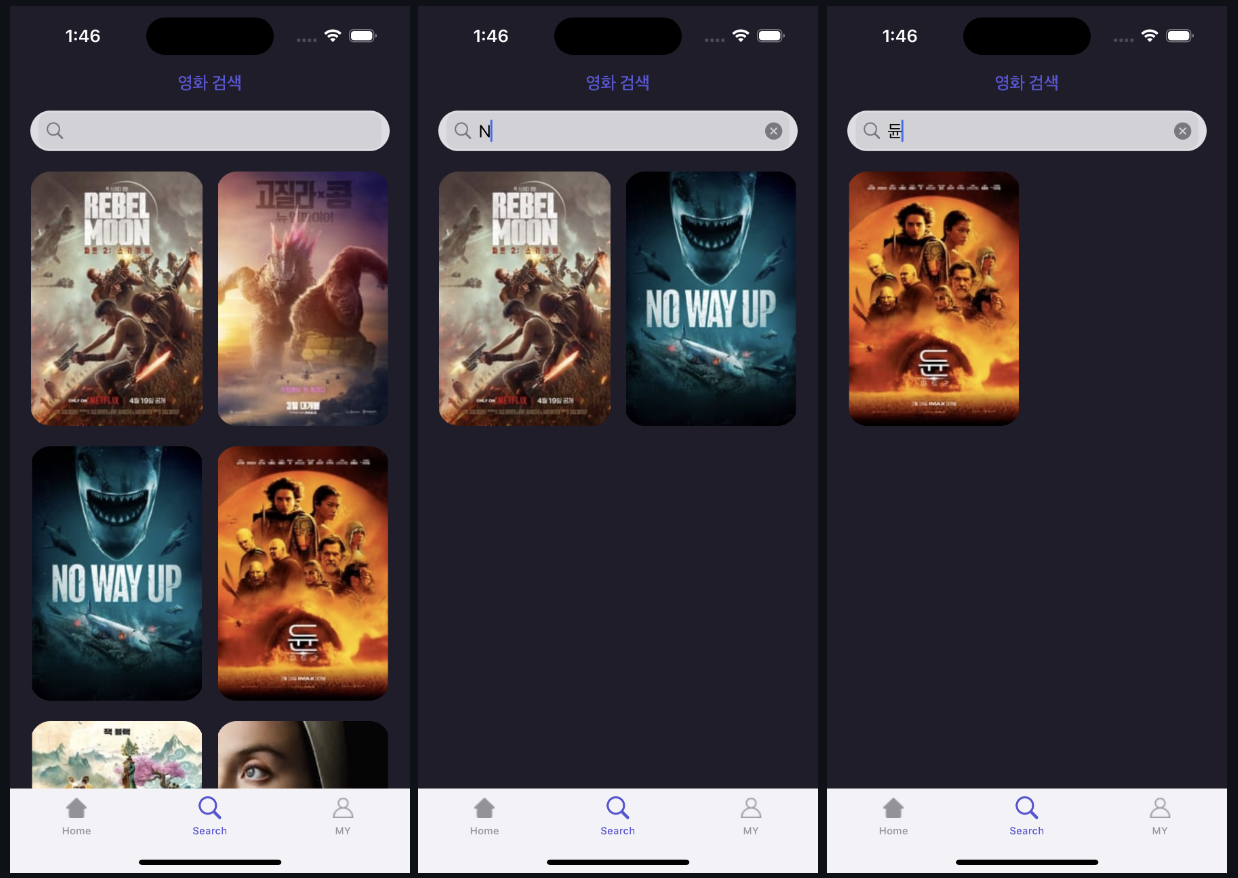Click '영화 검색' title on the middle screen
Screen dimensions: 1238x878
point(618,82)
